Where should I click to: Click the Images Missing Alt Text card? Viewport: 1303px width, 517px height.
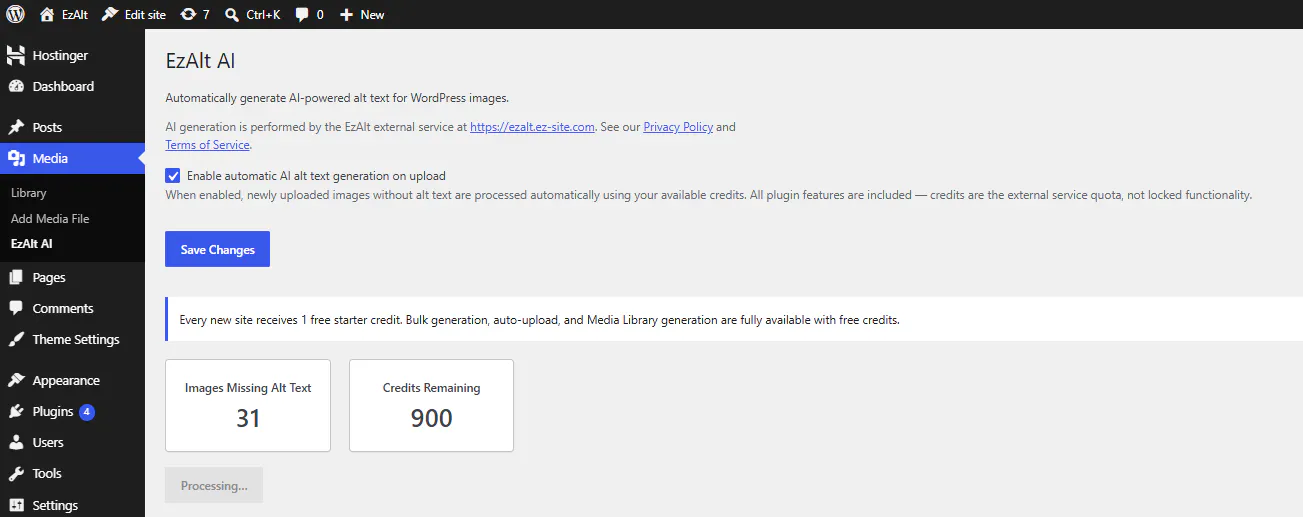click(x=248, y=405)
